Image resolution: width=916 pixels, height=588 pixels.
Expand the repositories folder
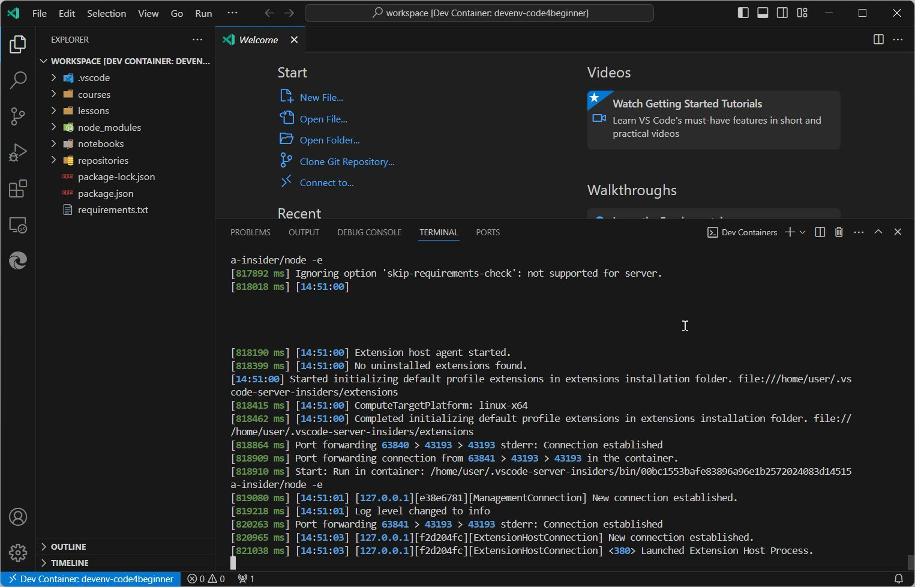click(x=125, y=160)
